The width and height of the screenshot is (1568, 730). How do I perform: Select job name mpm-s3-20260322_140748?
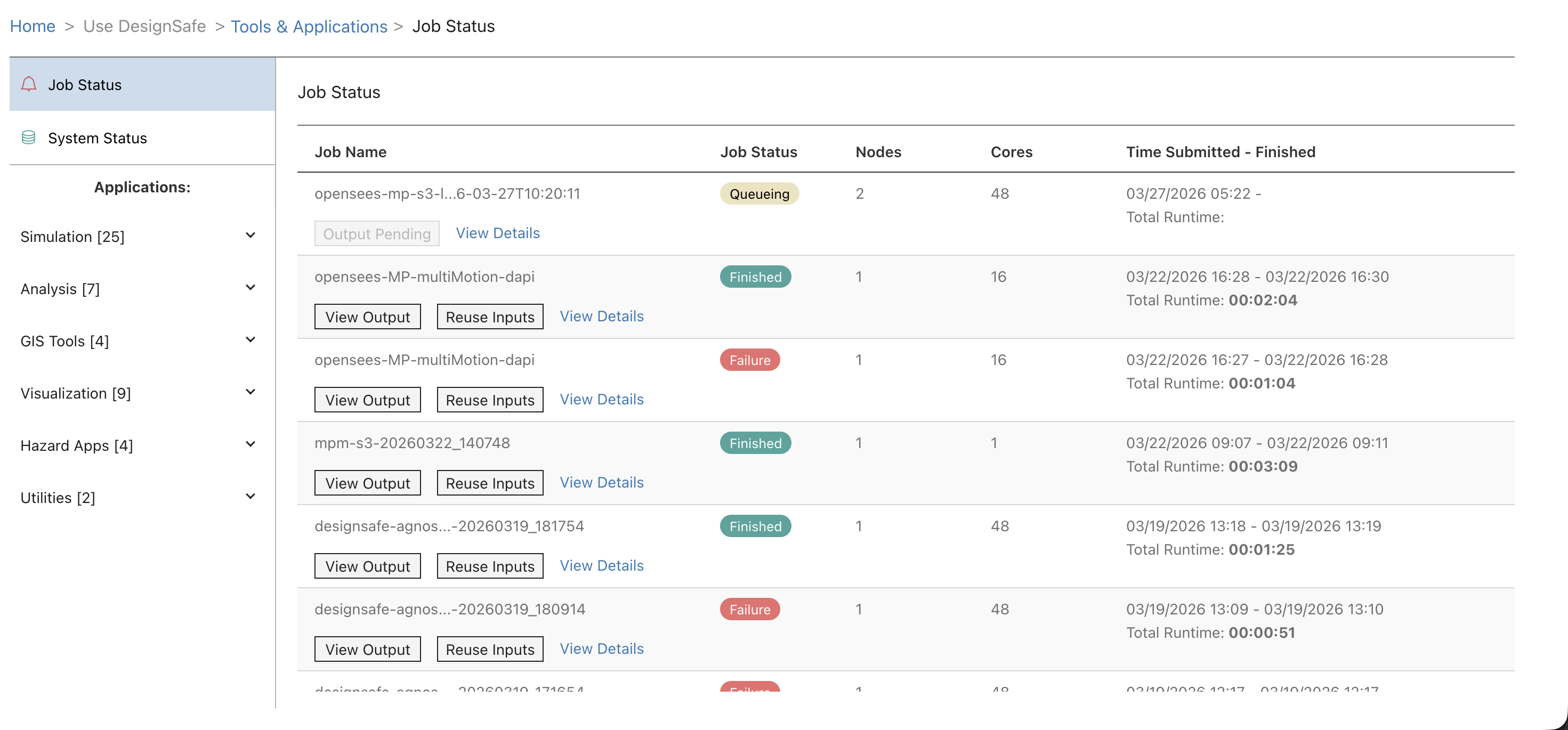point(412,443)
